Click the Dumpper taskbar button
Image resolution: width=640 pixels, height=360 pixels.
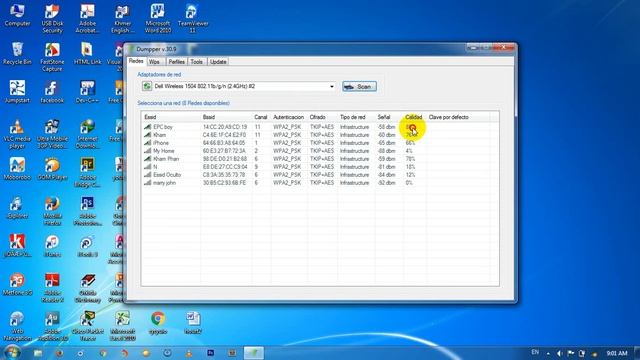tap(253, 353)
